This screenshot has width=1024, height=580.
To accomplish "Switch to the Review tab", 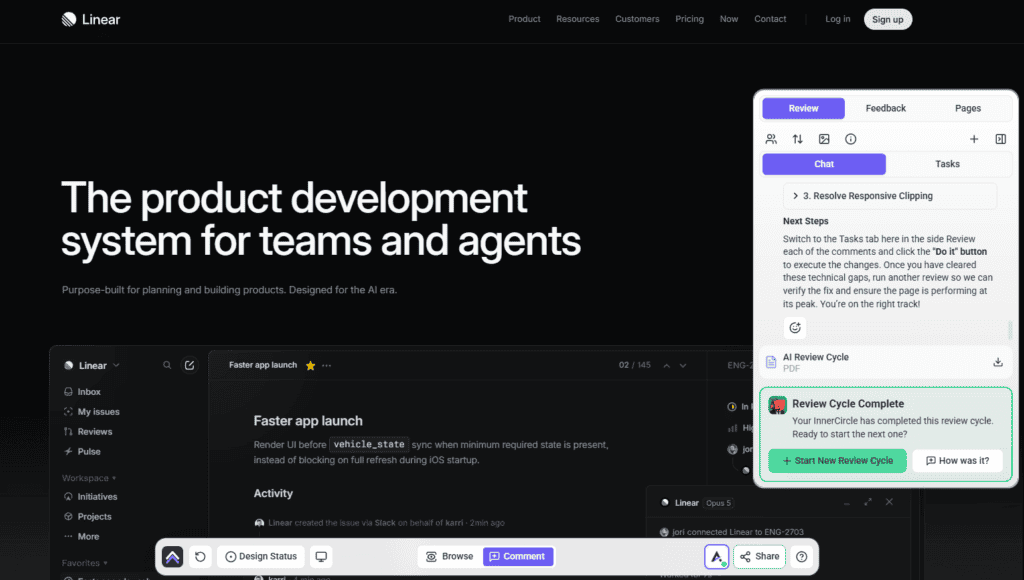I will coord(803,108).
